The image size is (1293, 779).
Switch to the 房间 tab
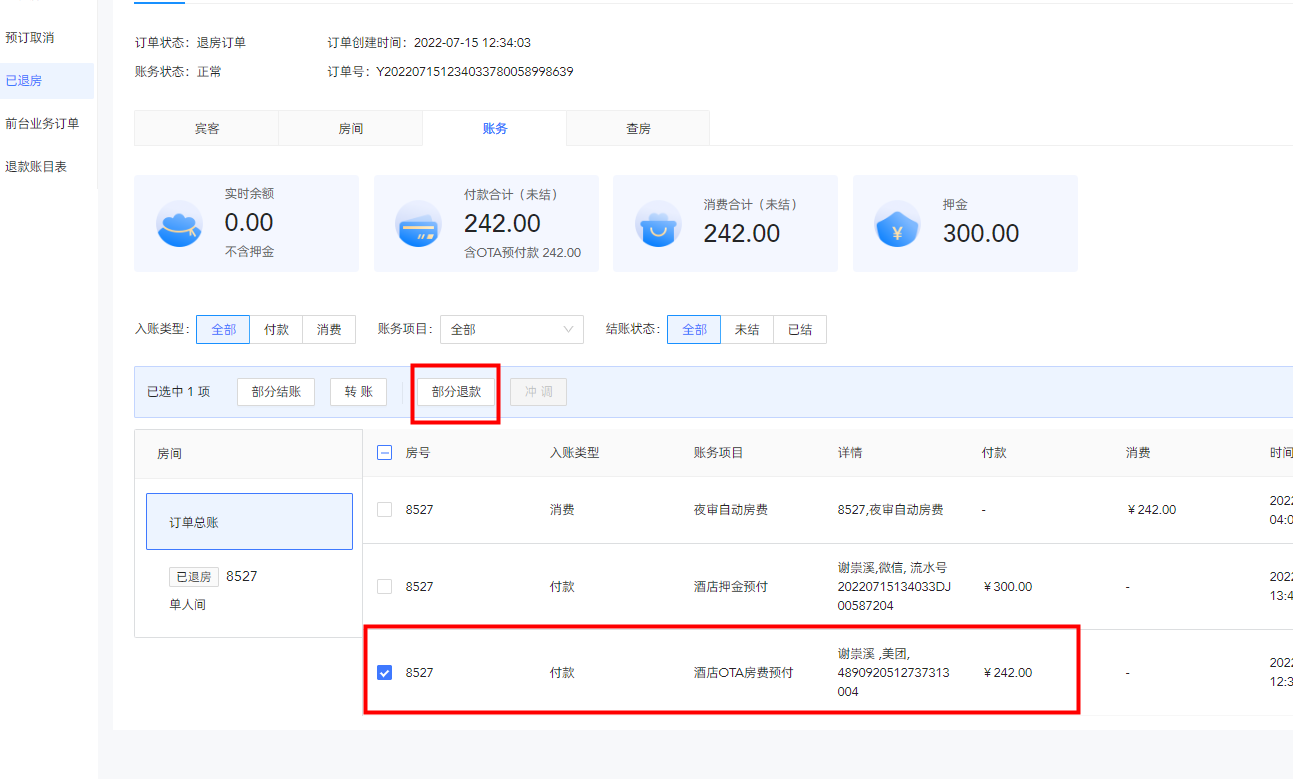point(351,128)
